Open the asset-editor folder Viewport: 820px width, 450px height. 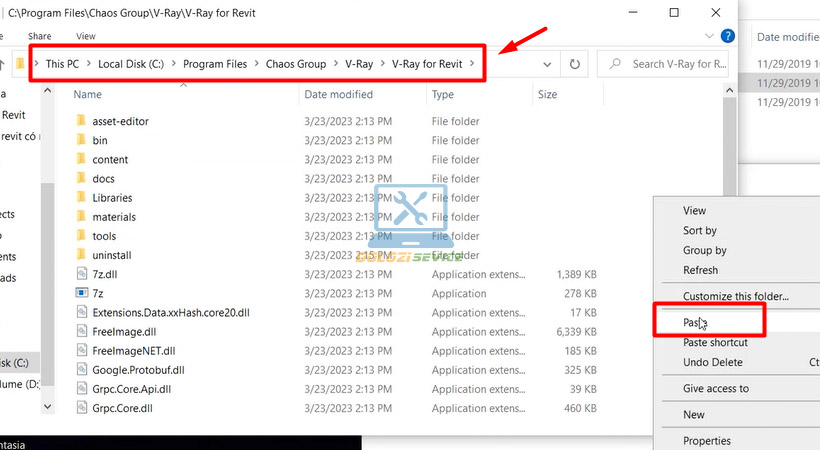120,121
